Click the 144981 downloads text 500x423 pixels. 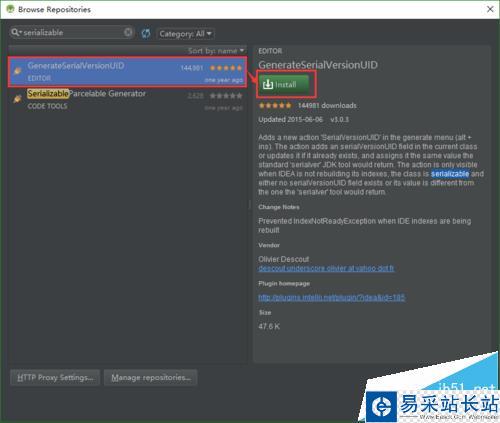point(327,106)
